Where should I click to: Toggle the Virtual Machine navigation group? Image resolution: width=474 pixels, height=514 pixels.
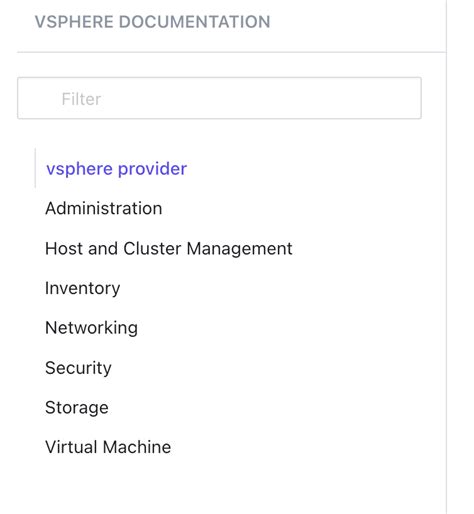(x=108, y=447)
